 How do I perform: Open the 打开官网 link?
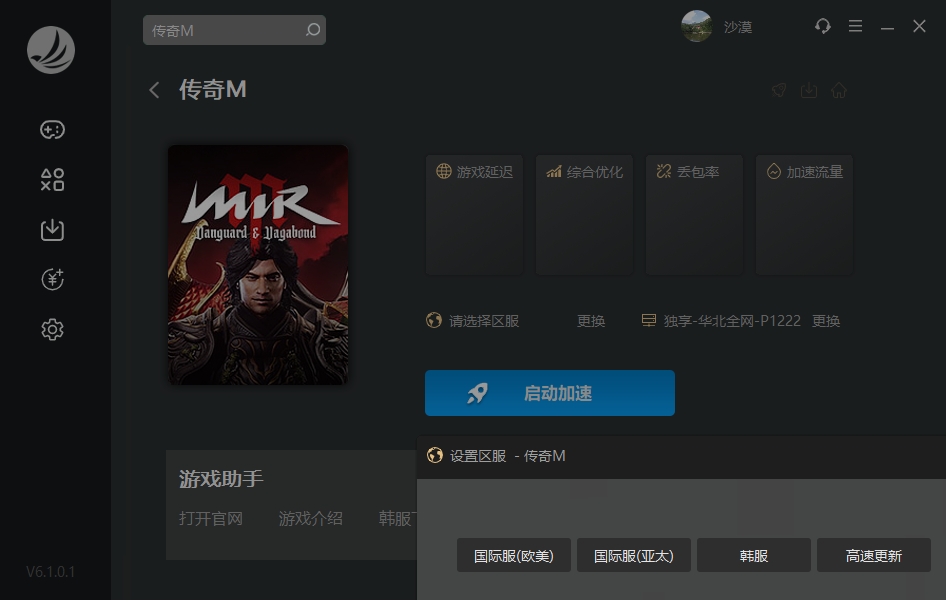coord(211,518)
